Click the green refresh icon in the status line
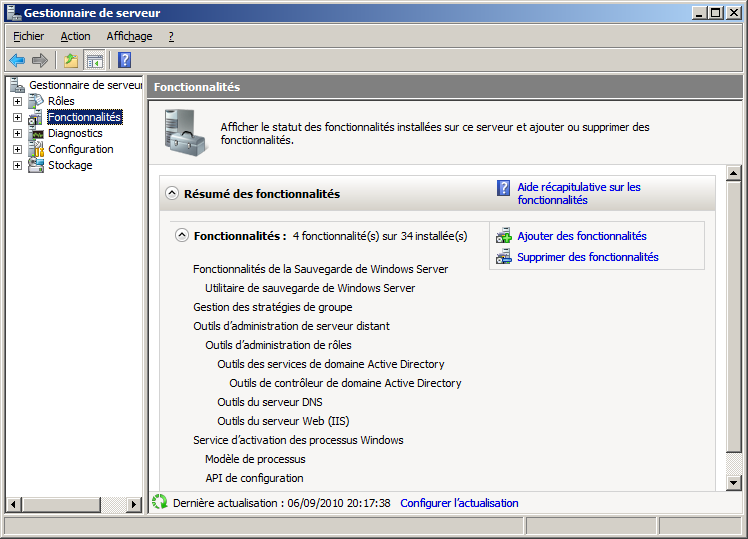 click(x=159, y=502)
